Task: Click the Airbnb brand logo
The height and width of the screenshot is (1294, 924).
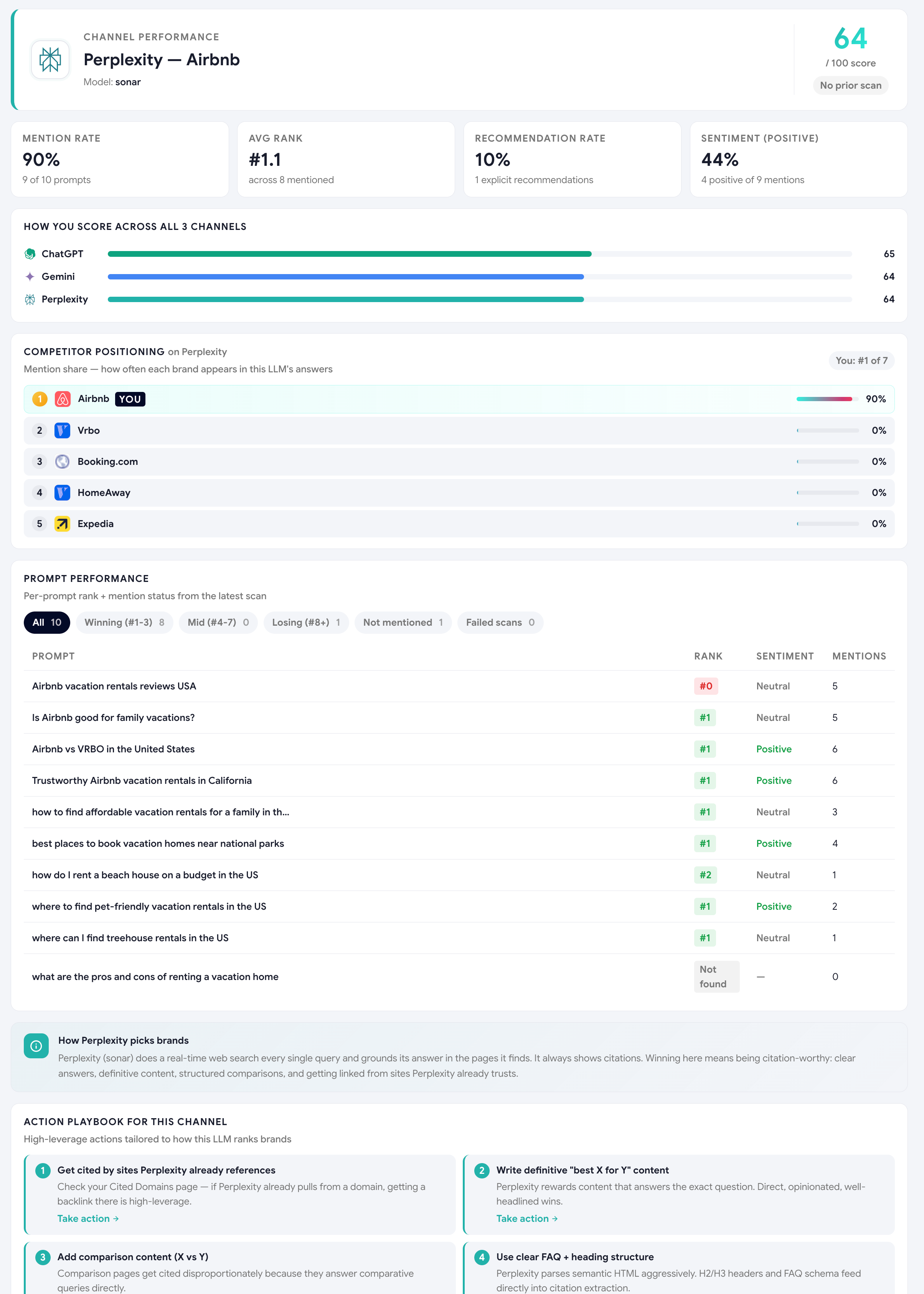Action: point(63,399)
